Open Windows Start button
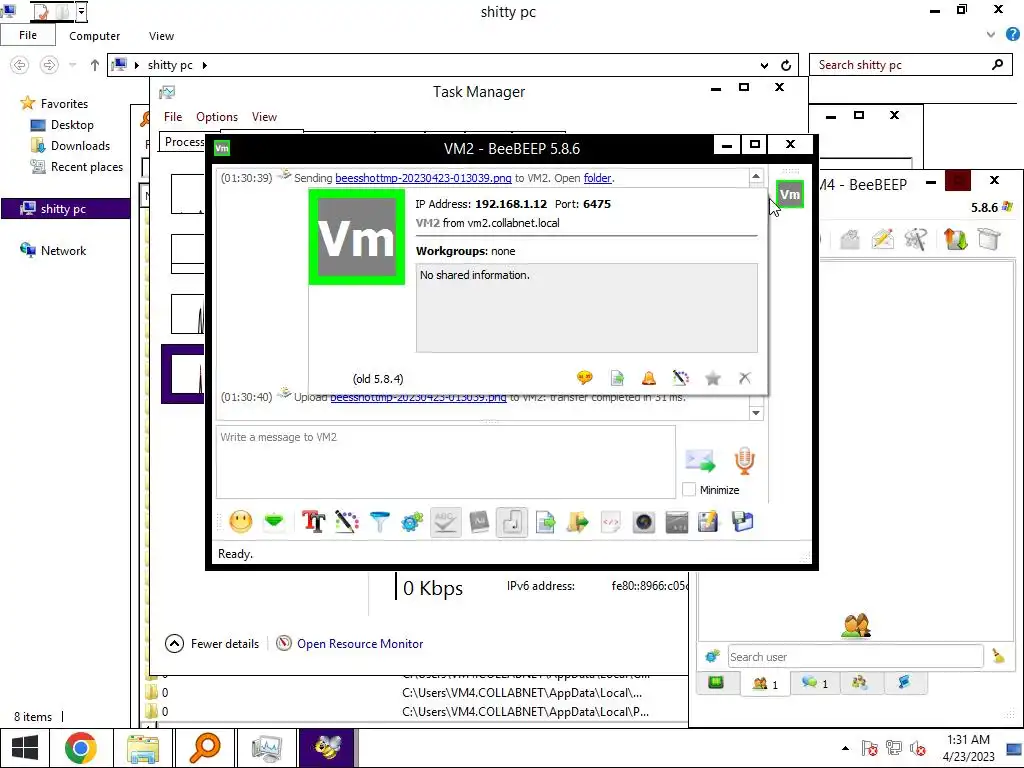This screenshot has width=1024, height=768. (x=24, y=748)
